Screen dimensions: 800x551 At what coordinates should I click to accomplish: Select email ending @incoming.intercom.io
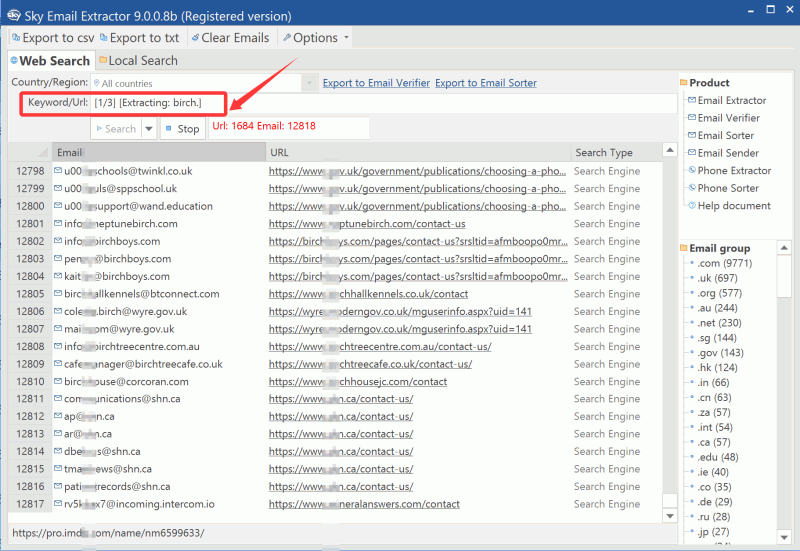(x=139, y=505)
